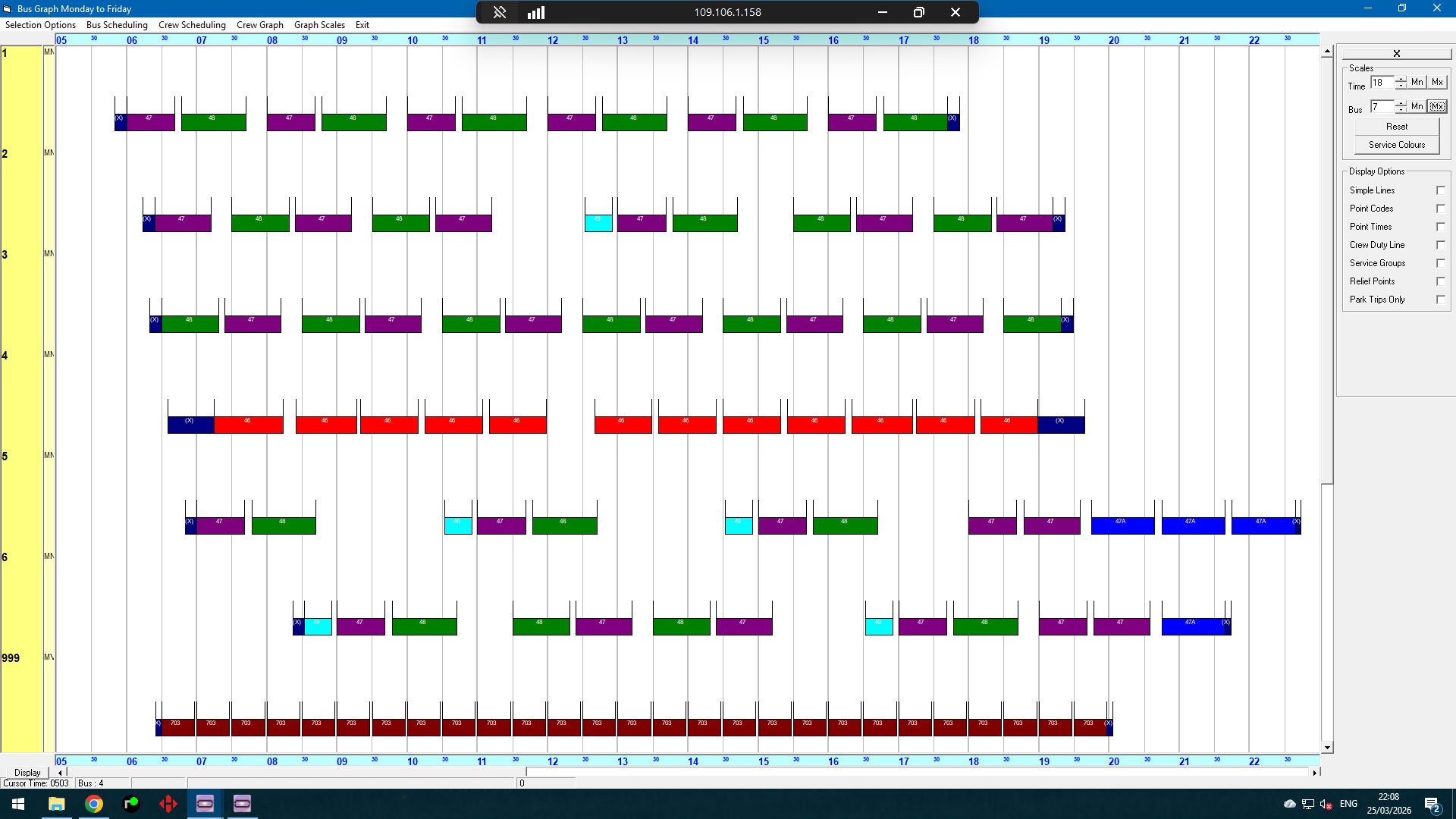Click the vertical scrollbar down arrow
The image size is (1456, 819).
(1327, 748)
